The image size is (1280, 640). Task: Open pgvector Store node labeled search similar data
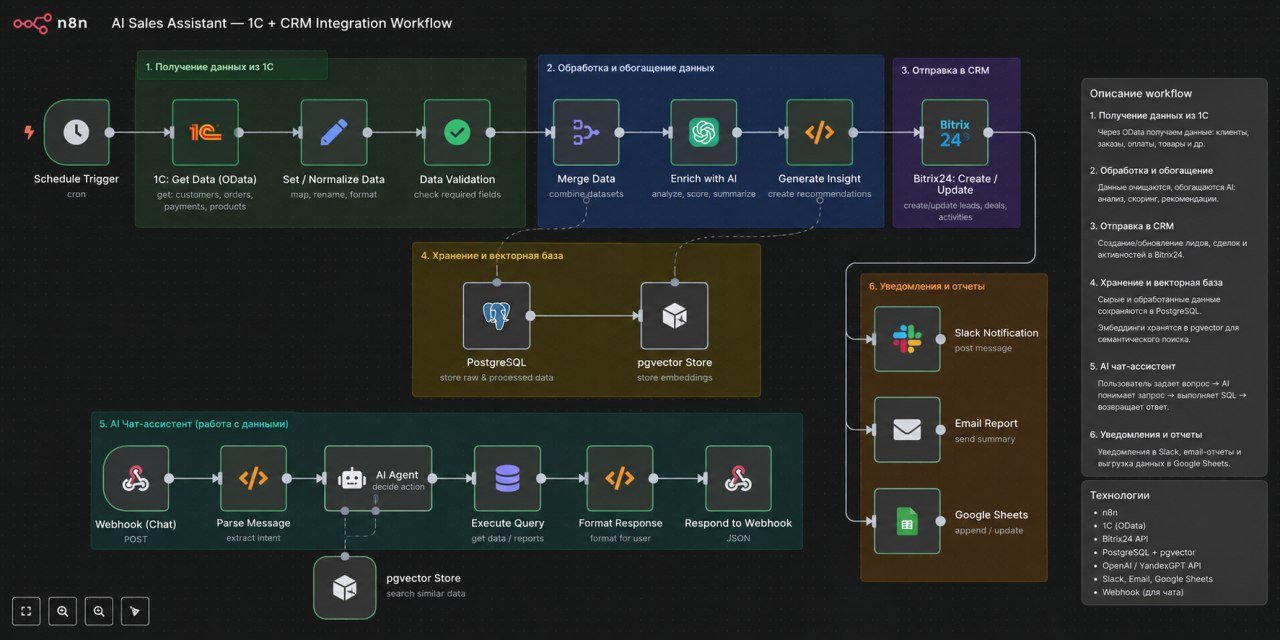345,587
